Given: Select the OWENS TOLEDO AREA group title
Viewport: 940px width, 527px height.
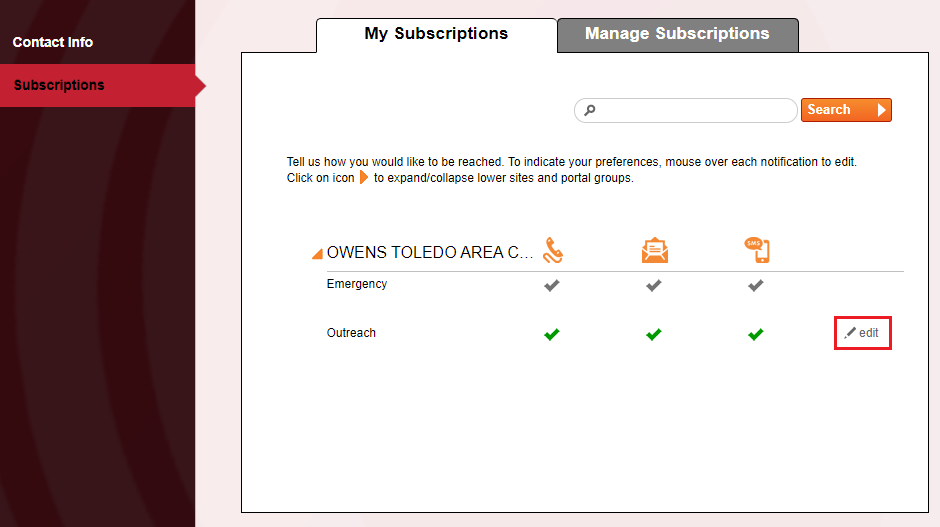Looking at the screenshot, I should [x=430, y=253].
